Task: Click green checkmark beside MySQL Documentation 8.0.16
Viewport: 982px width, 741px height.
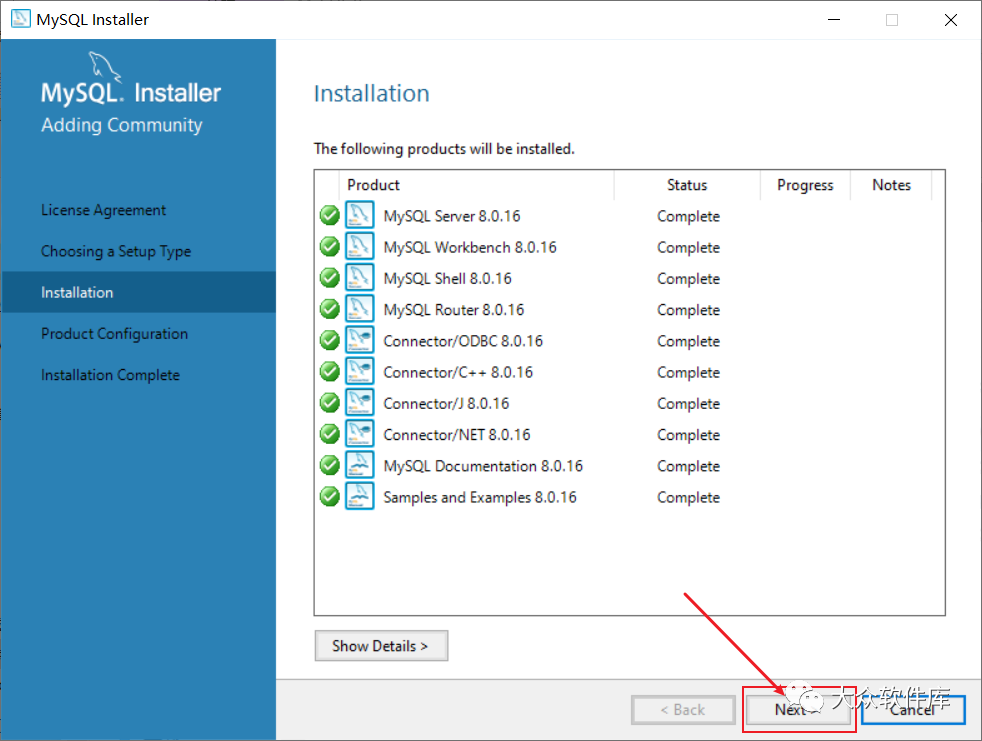Action: (329, 466)
